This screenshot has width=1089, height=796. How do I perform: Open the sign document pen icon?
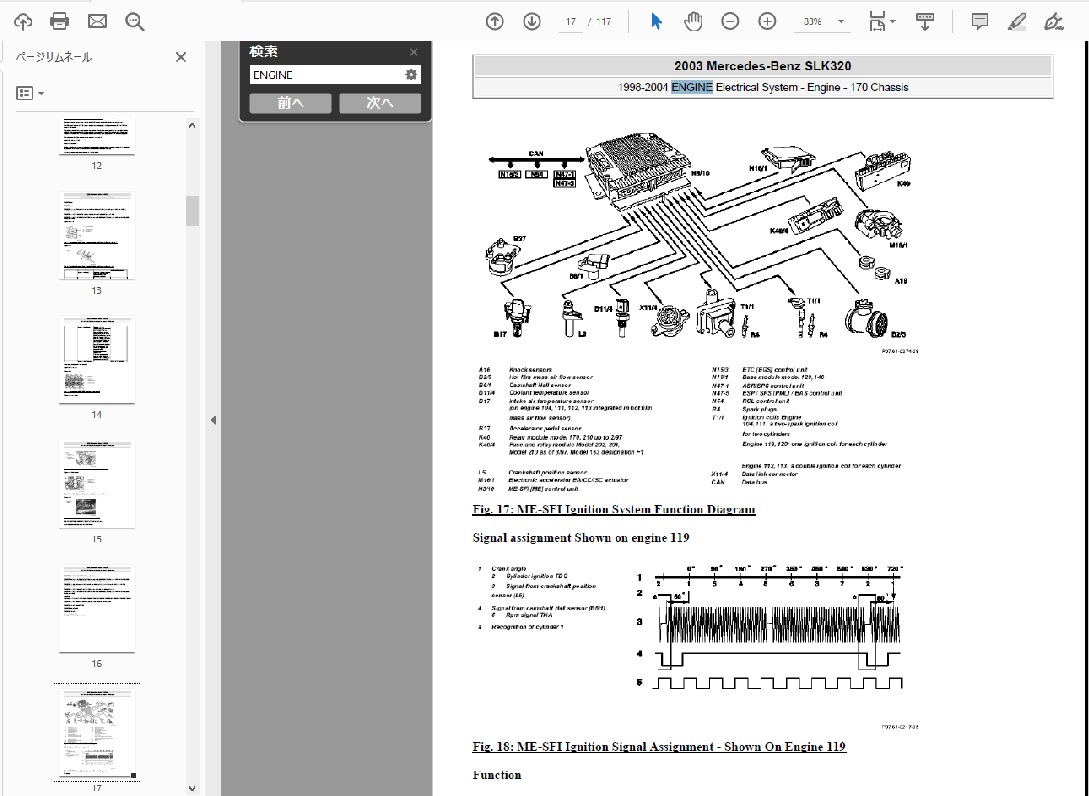click(x=1054, y=22)
